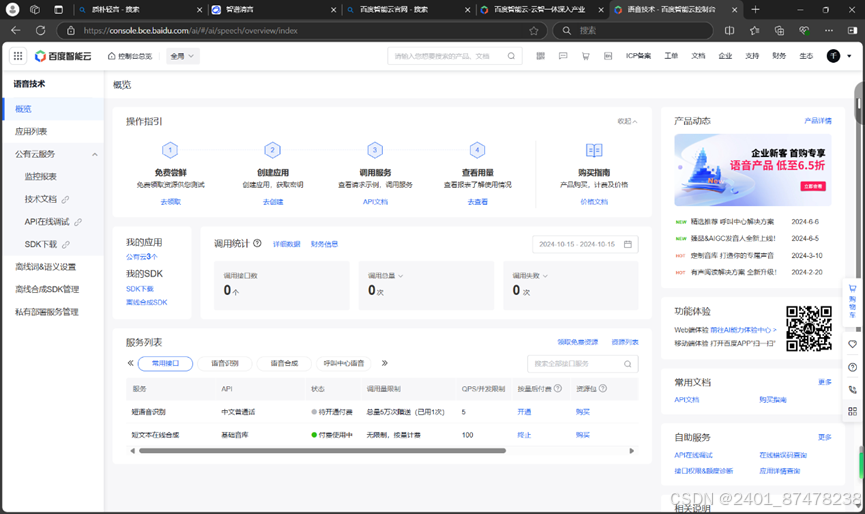Click the floating four-squares grid icon
Image resolution: width=865 pixels, height=514 pixels.
[x=852, y=411]
